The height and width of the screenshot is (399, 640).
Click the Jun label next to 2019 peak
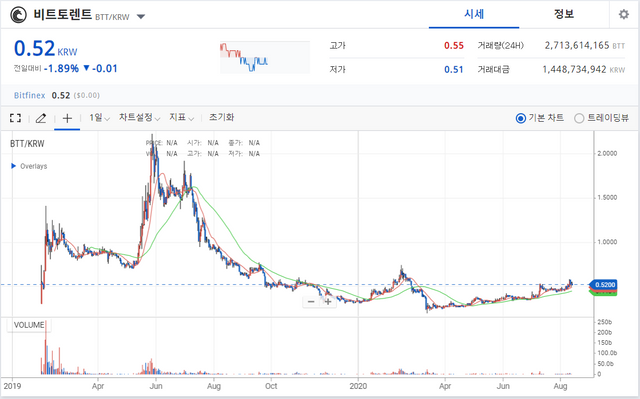[x=156, y=386]
